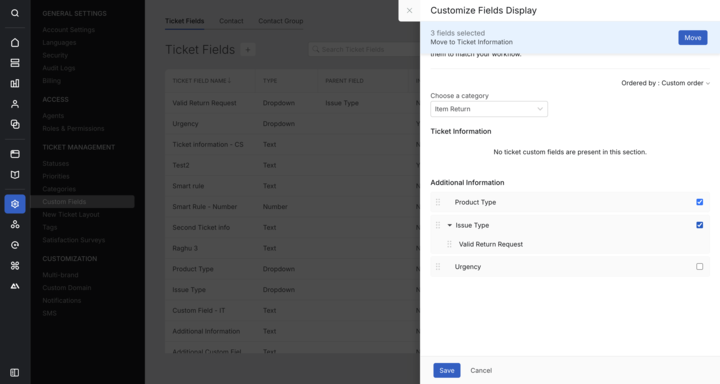Close the Customize Fields Display panel
Viewport: 720px width, 384px height.
click(409, 11)
